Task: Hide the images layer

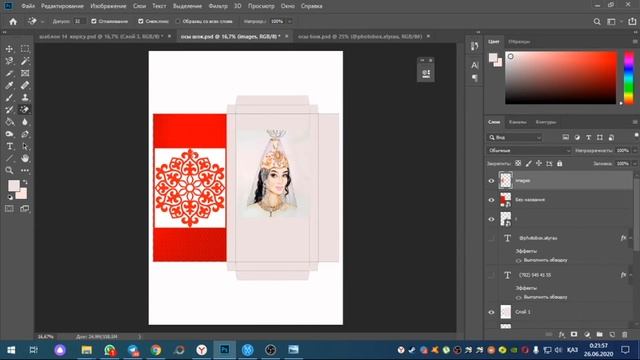Action: pos(491,181)
